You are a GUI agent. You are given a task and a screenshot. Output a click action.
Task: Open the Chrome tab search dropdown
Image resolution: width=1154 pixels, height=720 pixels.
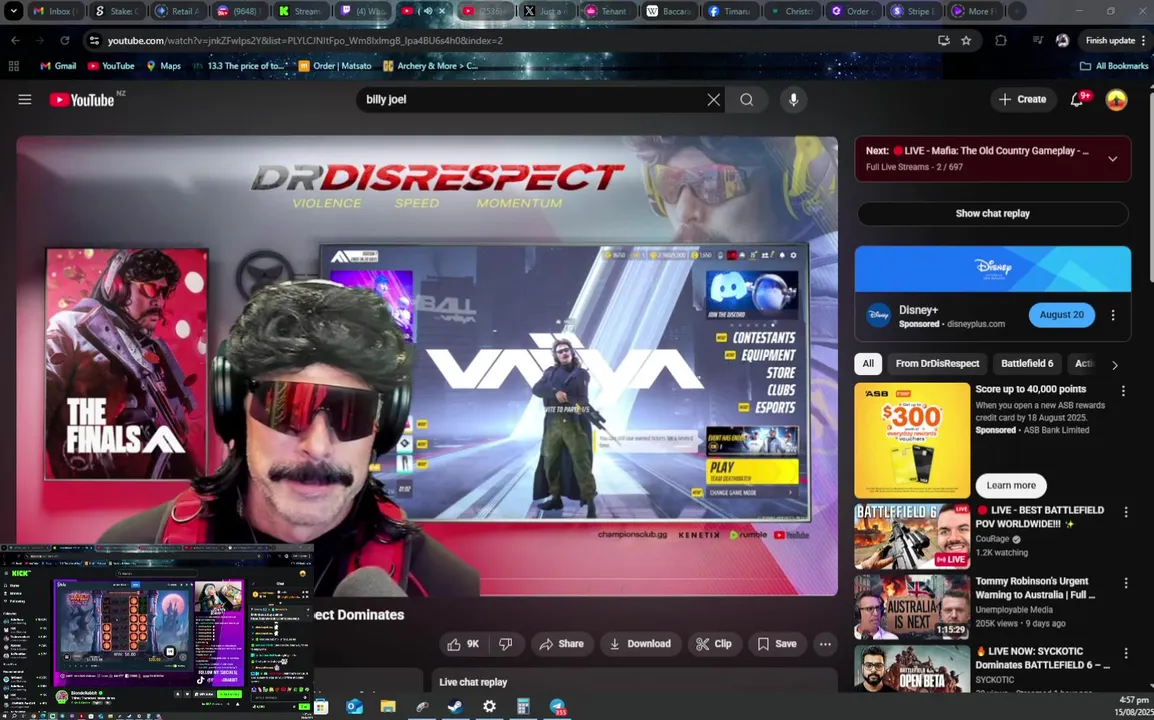pos(13,11)
